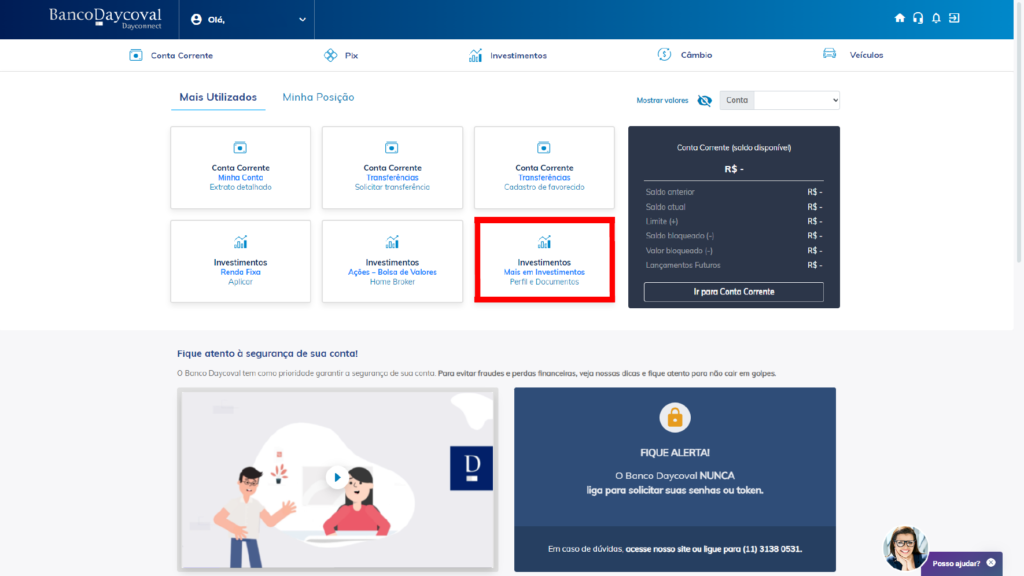Screen dimensions: 1024x576
Task: Click the BancoDaycoval logo
Action: tap(104, 18)
